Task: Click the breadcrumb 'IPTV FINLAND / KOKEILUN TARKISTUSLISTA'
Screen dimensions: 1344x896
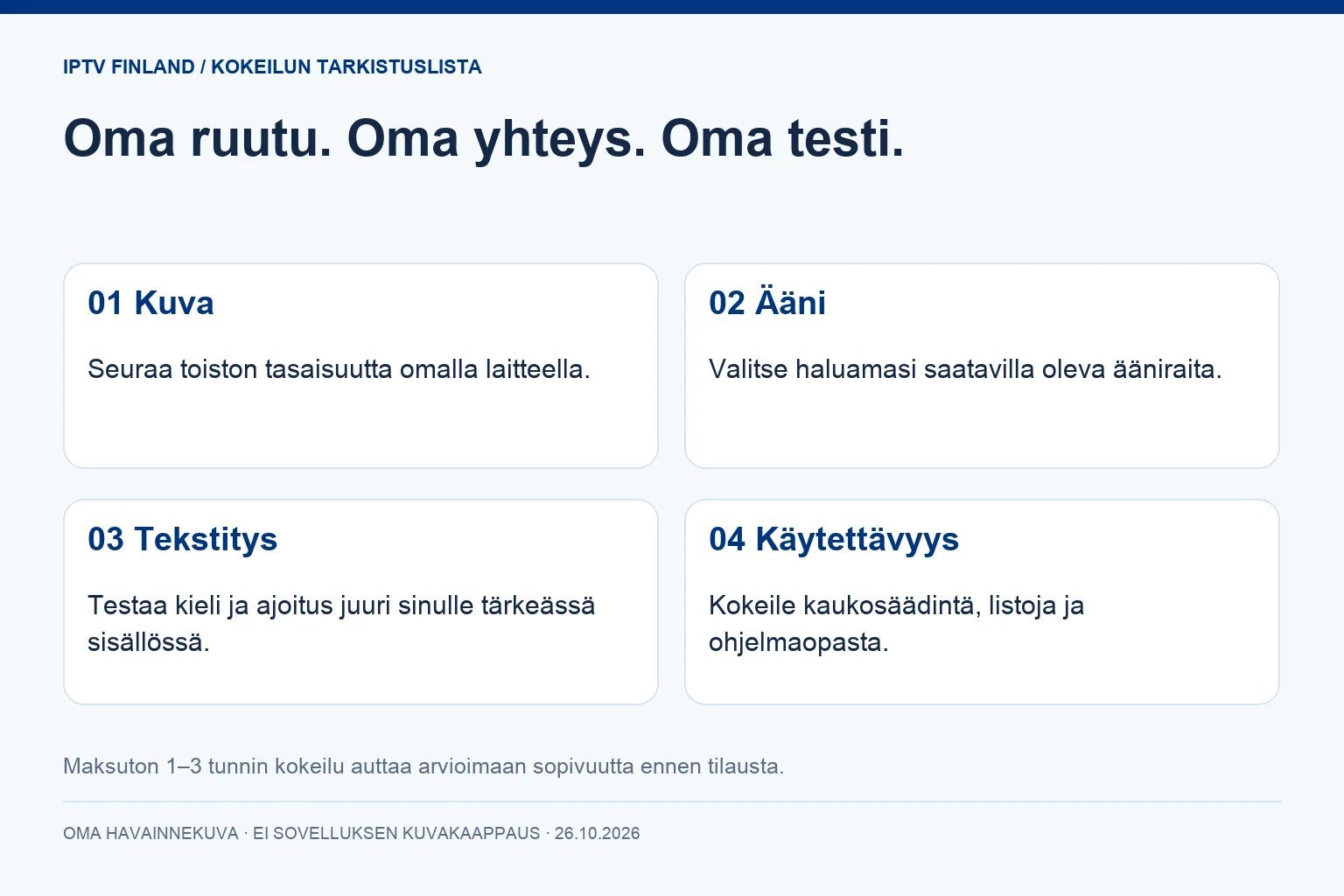Action: click(x=272, y=67)
